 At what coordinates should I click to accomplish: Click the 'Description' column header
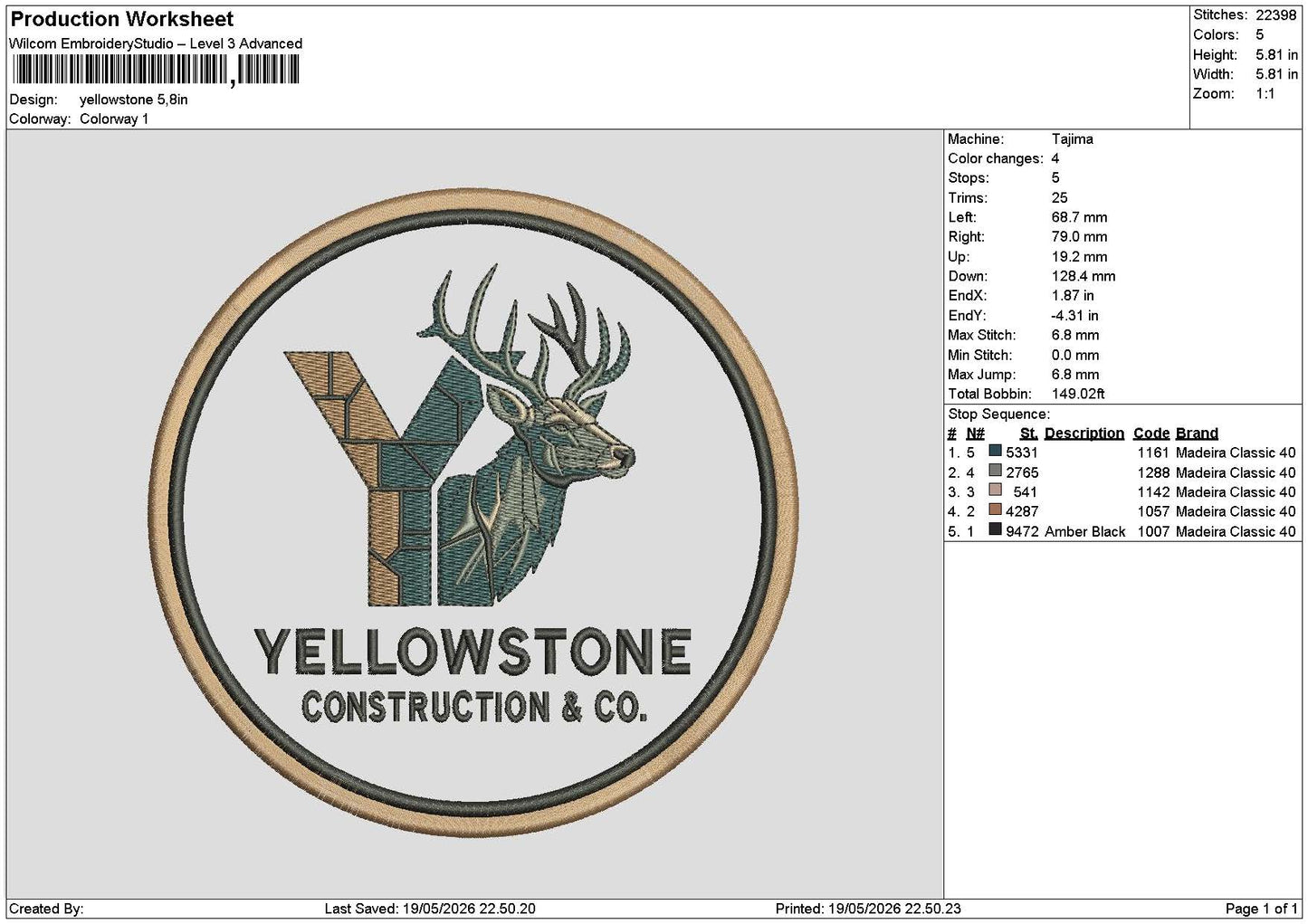[1084, 433]
